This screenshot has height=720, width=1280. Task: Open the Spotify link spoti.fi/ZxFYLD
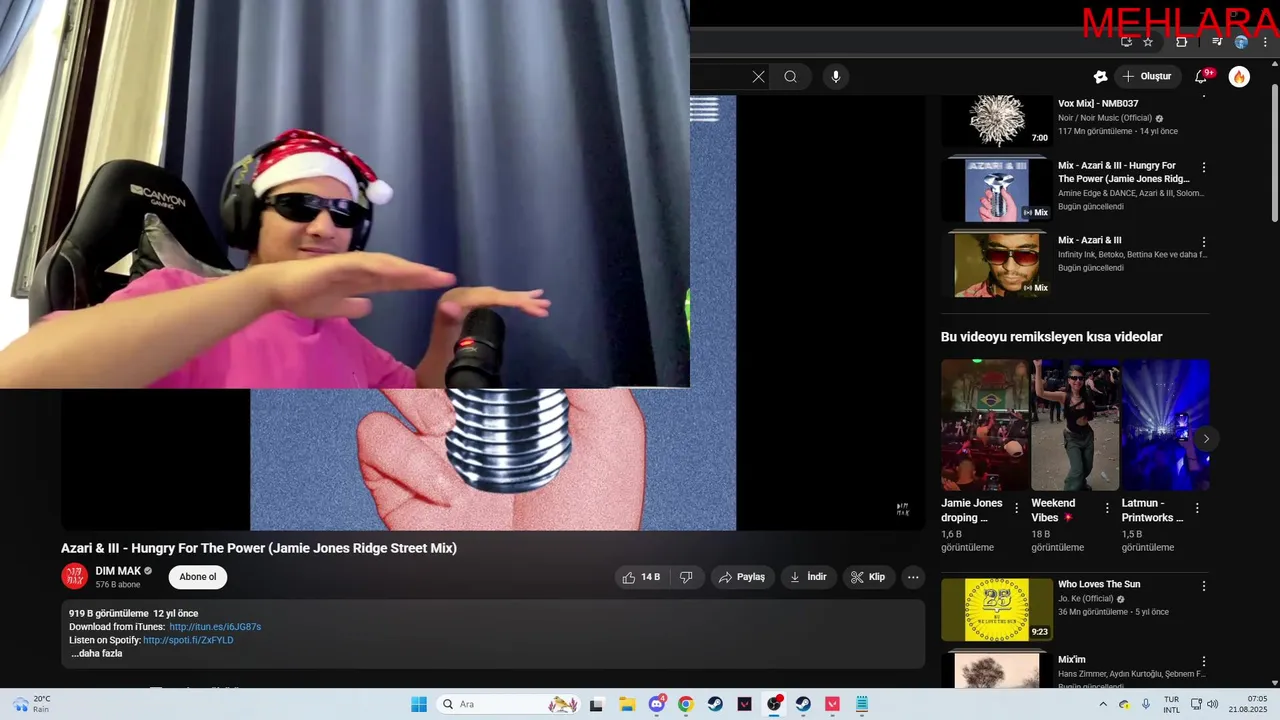(x=188, y=640)
